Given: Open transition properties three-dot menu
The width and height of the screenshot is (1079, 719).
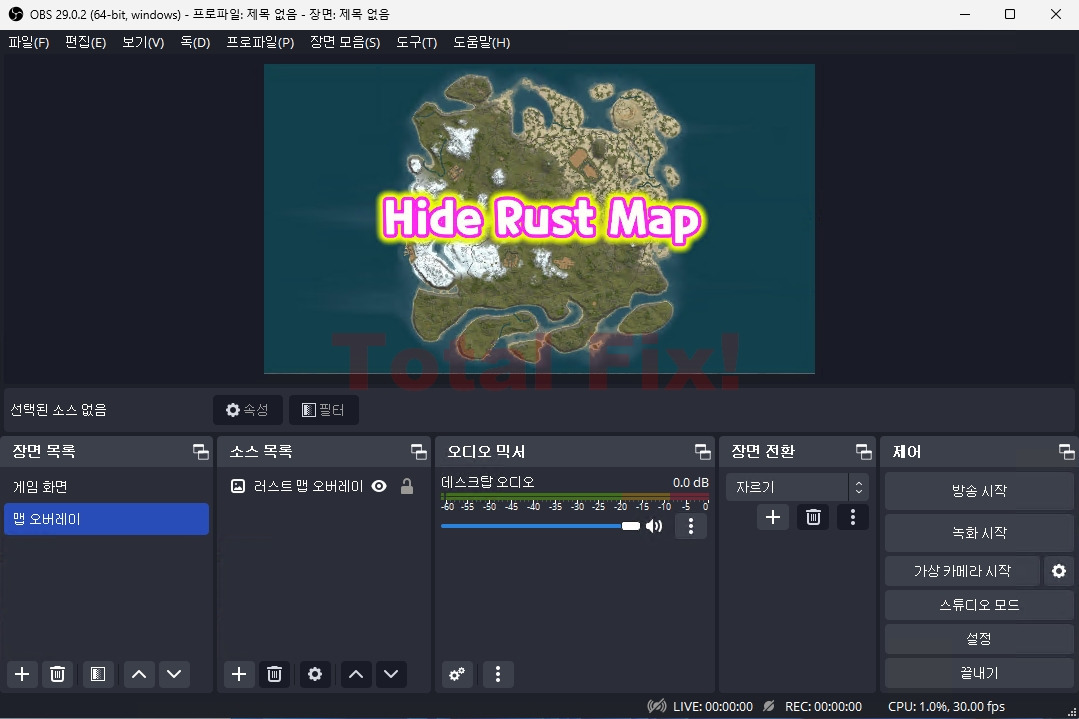Looking at the screenshot, I should (x=853, y=517).
